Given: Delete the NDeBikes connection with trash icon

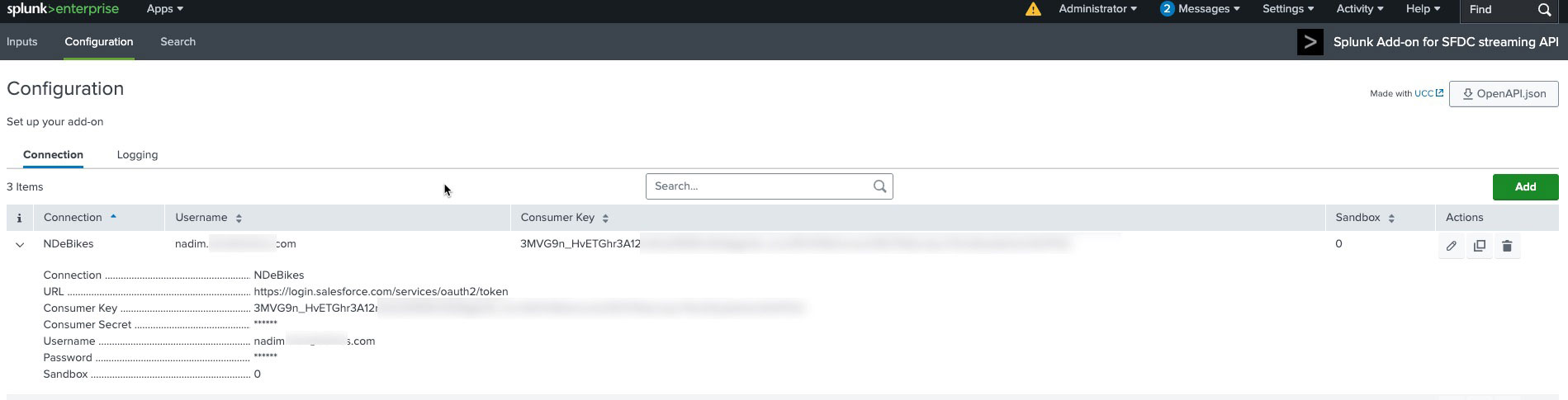Looking at the screenshot, I should pos(1507,246).
